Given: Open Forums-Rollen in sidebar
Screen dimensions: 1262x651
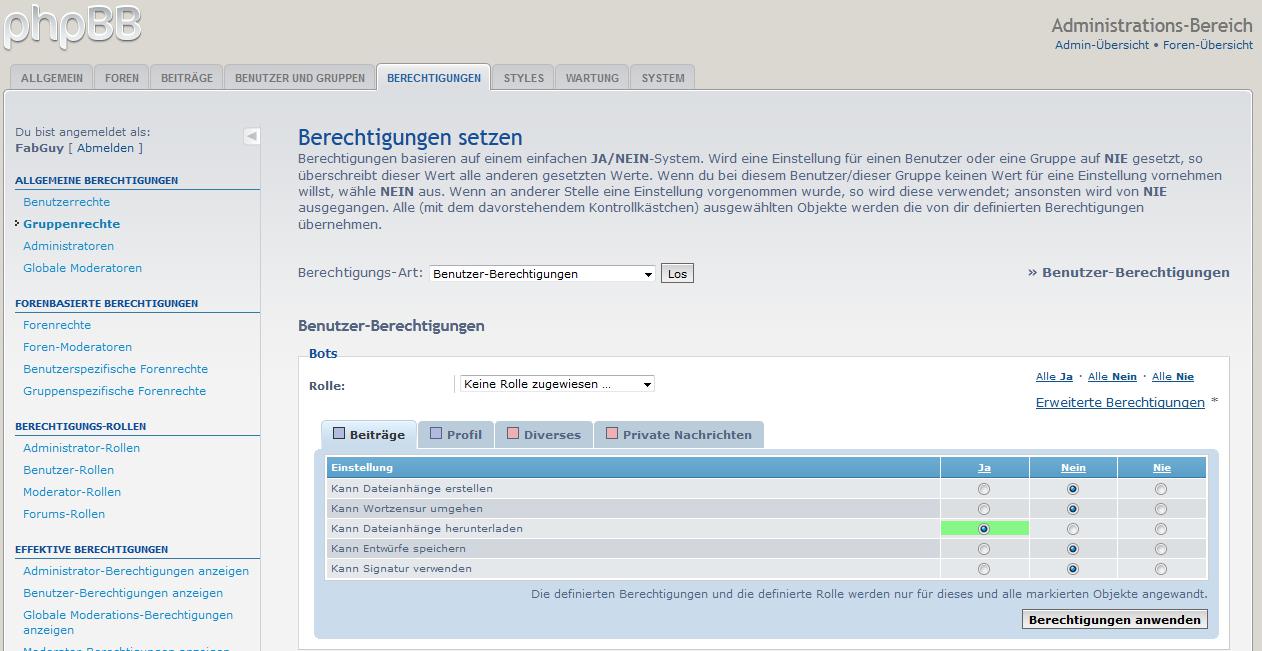Looking at the screenshot, I should (64, 514).
